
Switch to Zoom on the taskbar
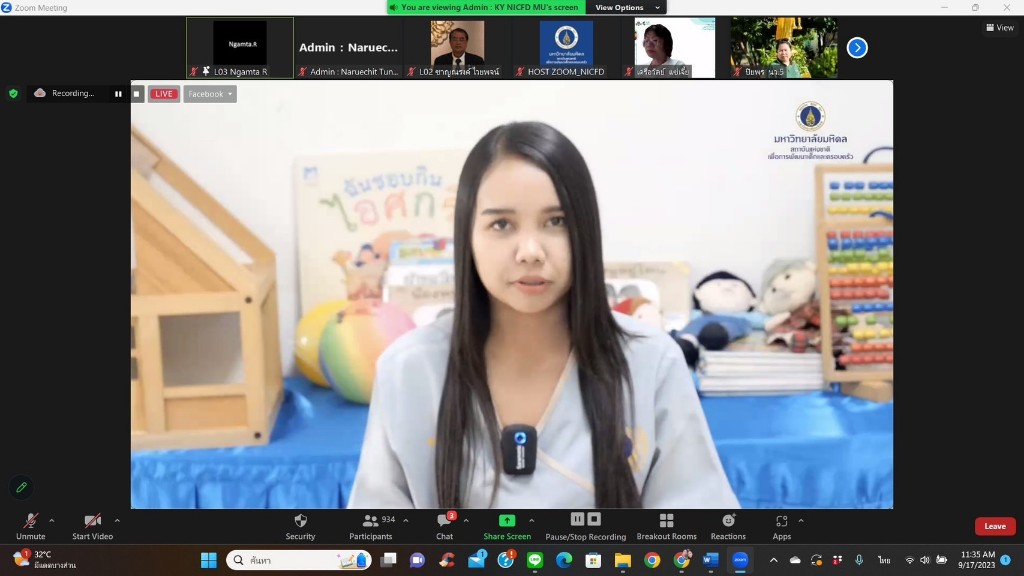pyautogui.click(x=740, y=560)
